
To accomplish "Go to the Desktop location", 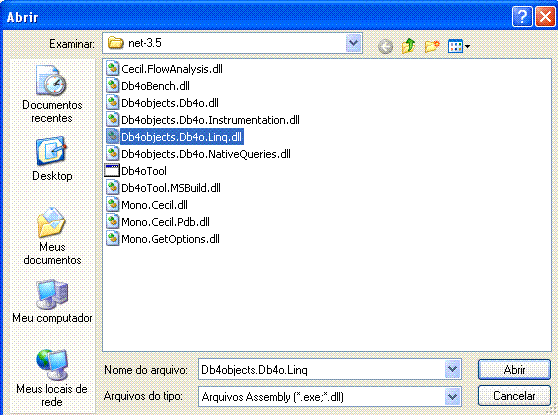I will 52,159.
